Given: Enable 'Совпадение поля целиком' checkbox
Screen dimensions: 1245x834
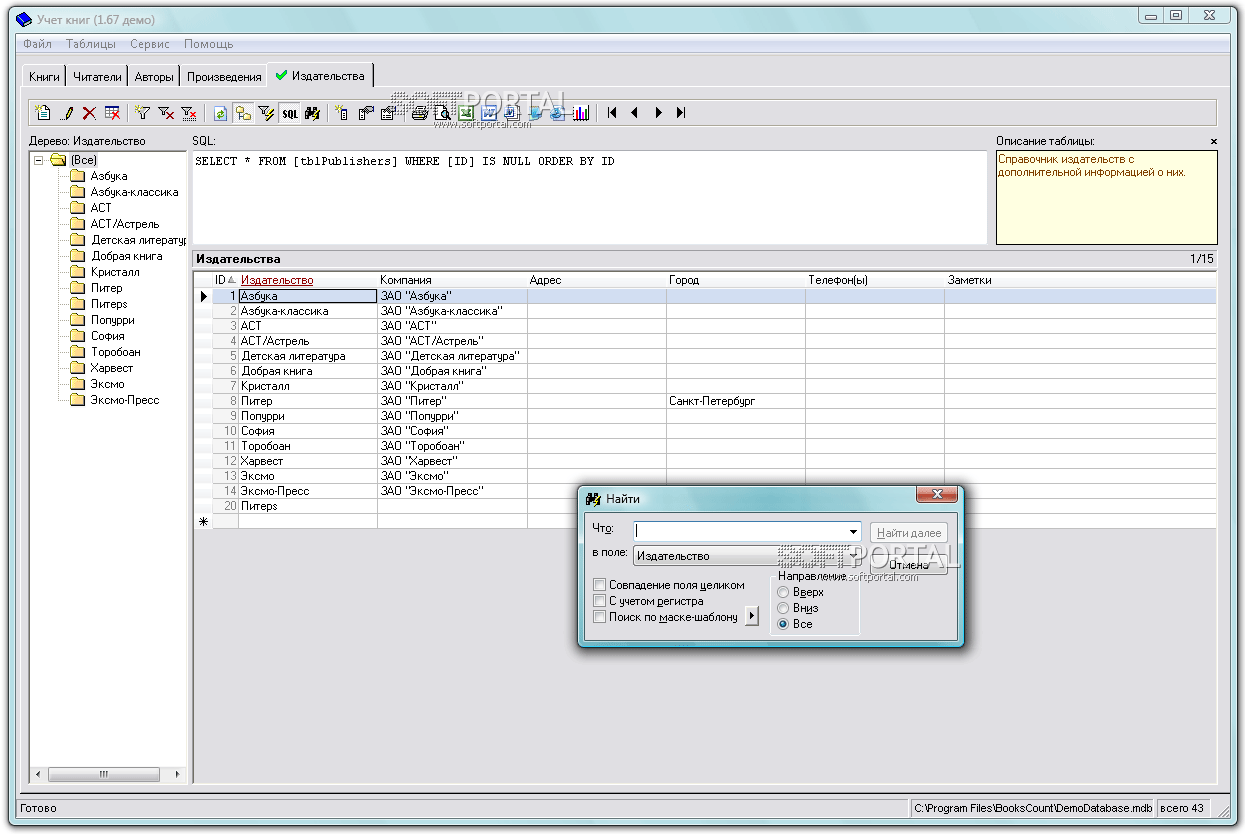Looking at the screenshot, I should click(x=599, y=585).
